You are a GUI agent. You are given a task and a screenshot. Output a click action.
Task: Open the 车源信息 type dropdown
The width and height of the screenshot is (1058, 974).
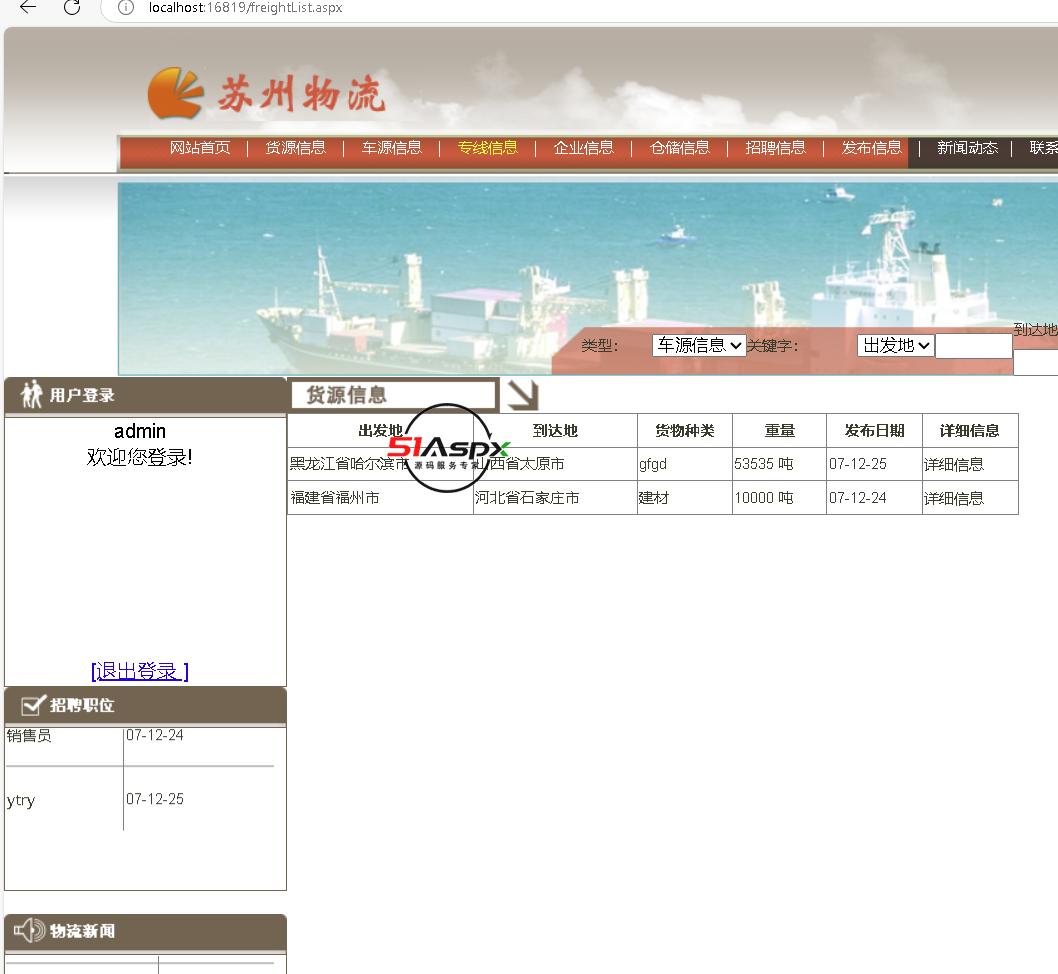click(698, 345)
